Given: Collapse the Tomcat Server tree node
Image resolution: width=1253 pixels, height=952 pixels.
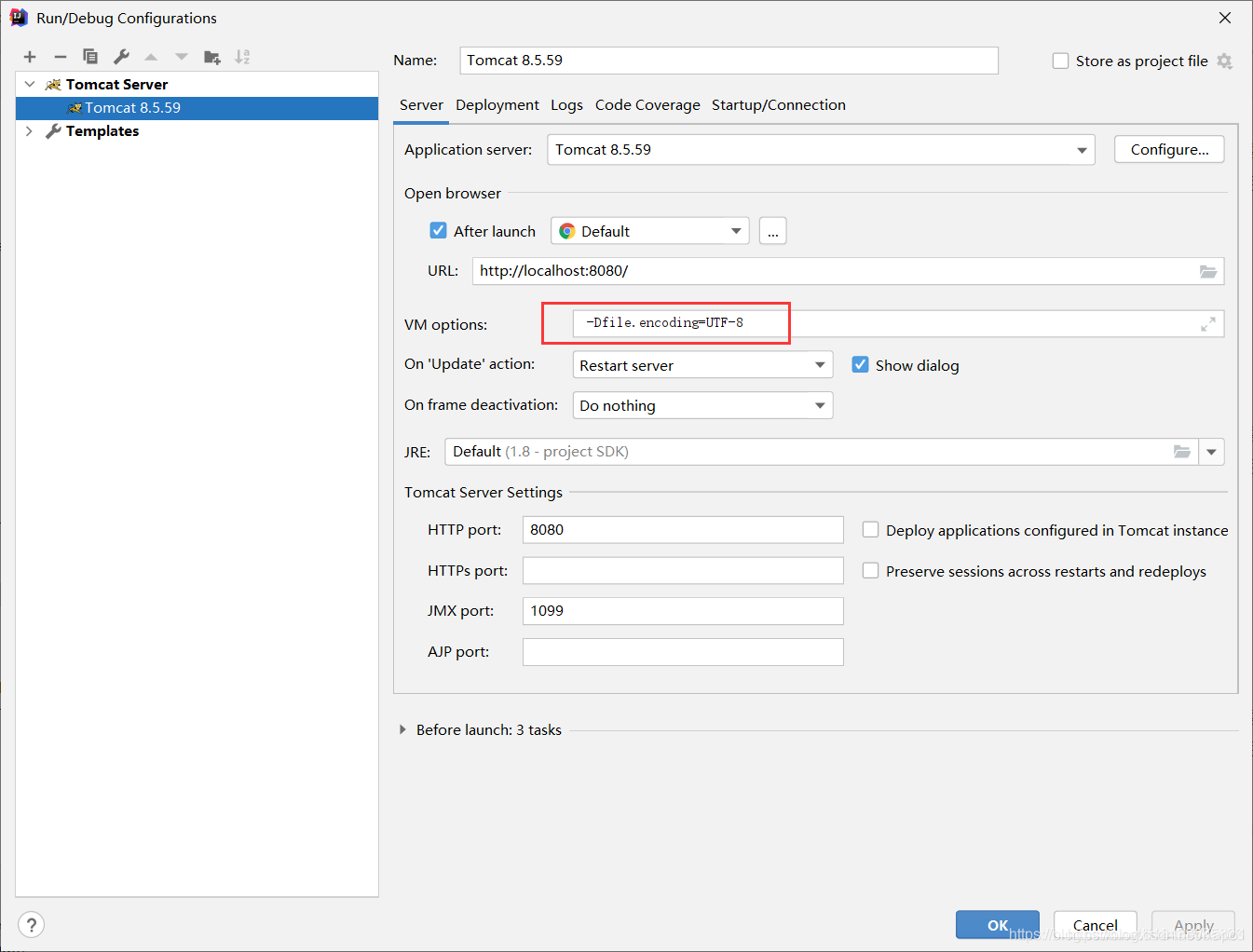Looking at the screenshot, I should [x=30, y=84].
